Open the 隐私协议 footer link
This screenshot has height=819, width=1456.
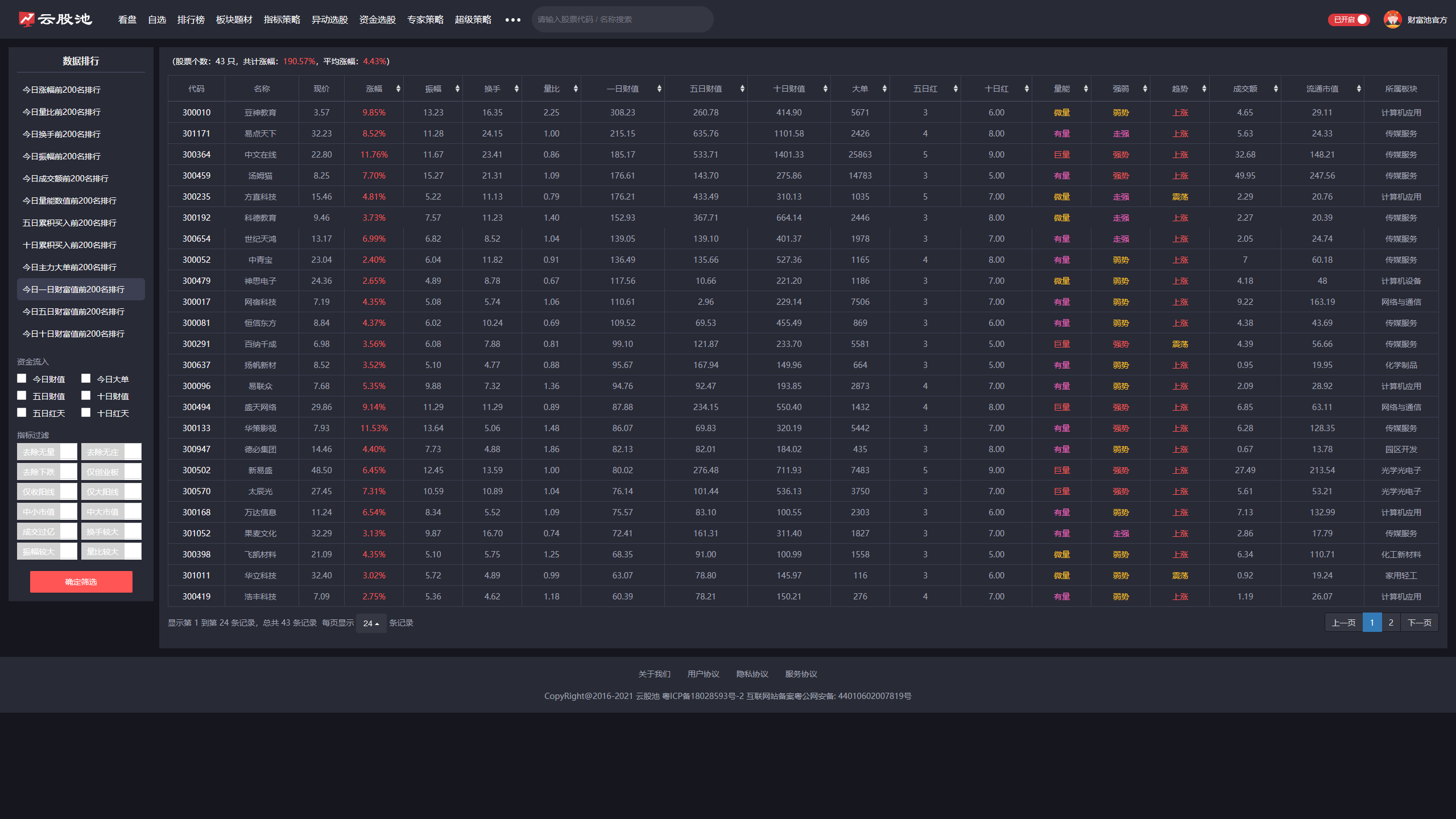click(752, 674)
